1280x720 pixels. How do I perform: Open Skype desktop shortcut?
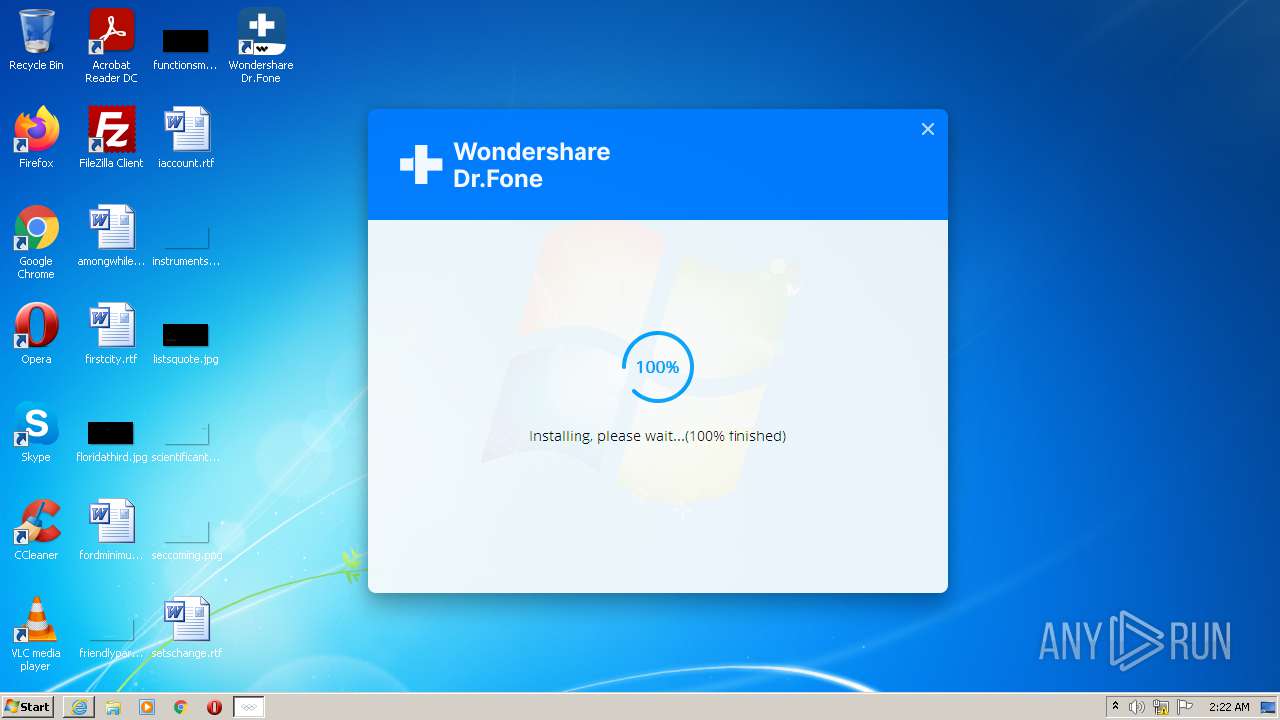pyautogui.click(x=36, y=432)
